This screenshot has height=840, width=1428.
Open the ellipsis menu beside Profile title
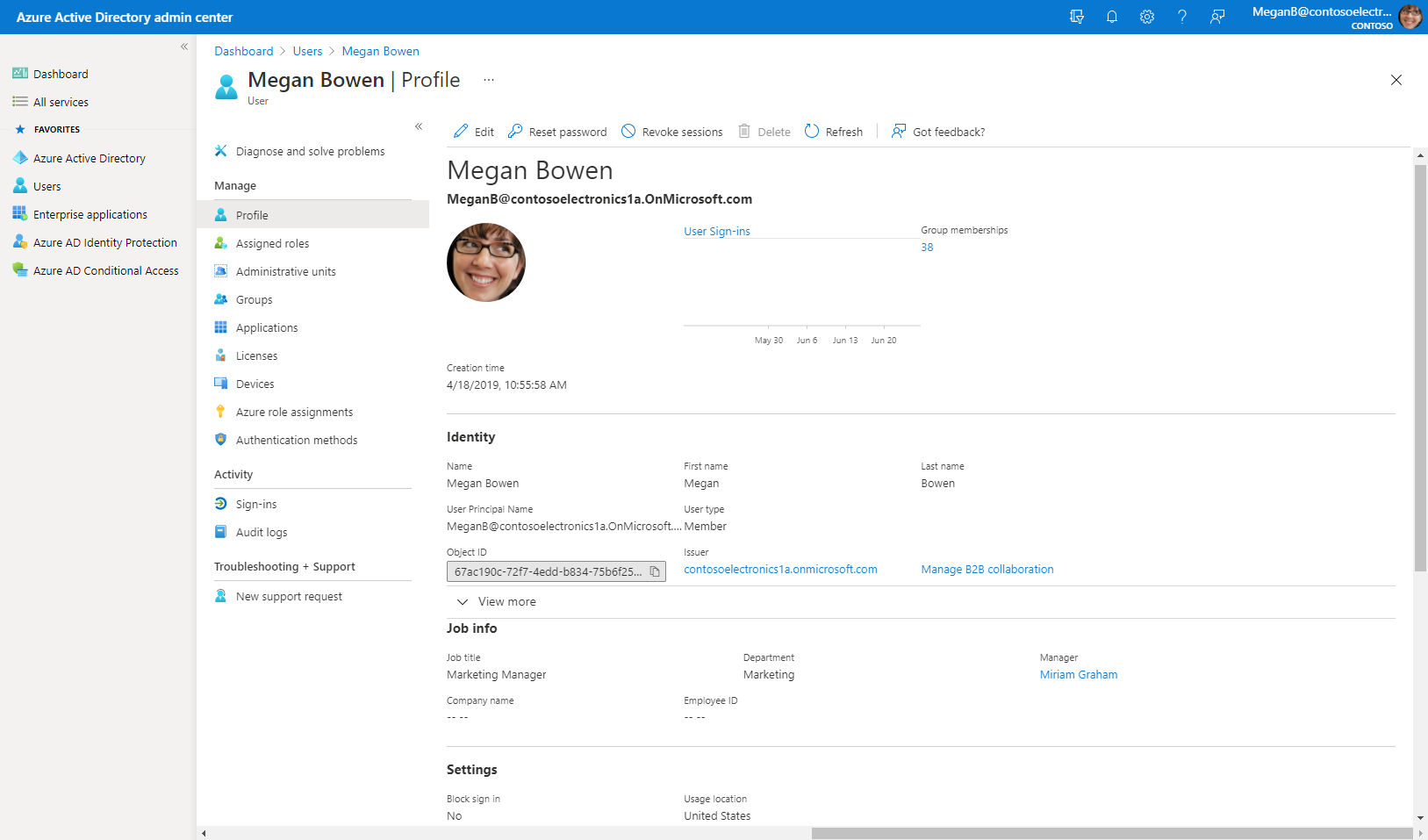point(489,80)
